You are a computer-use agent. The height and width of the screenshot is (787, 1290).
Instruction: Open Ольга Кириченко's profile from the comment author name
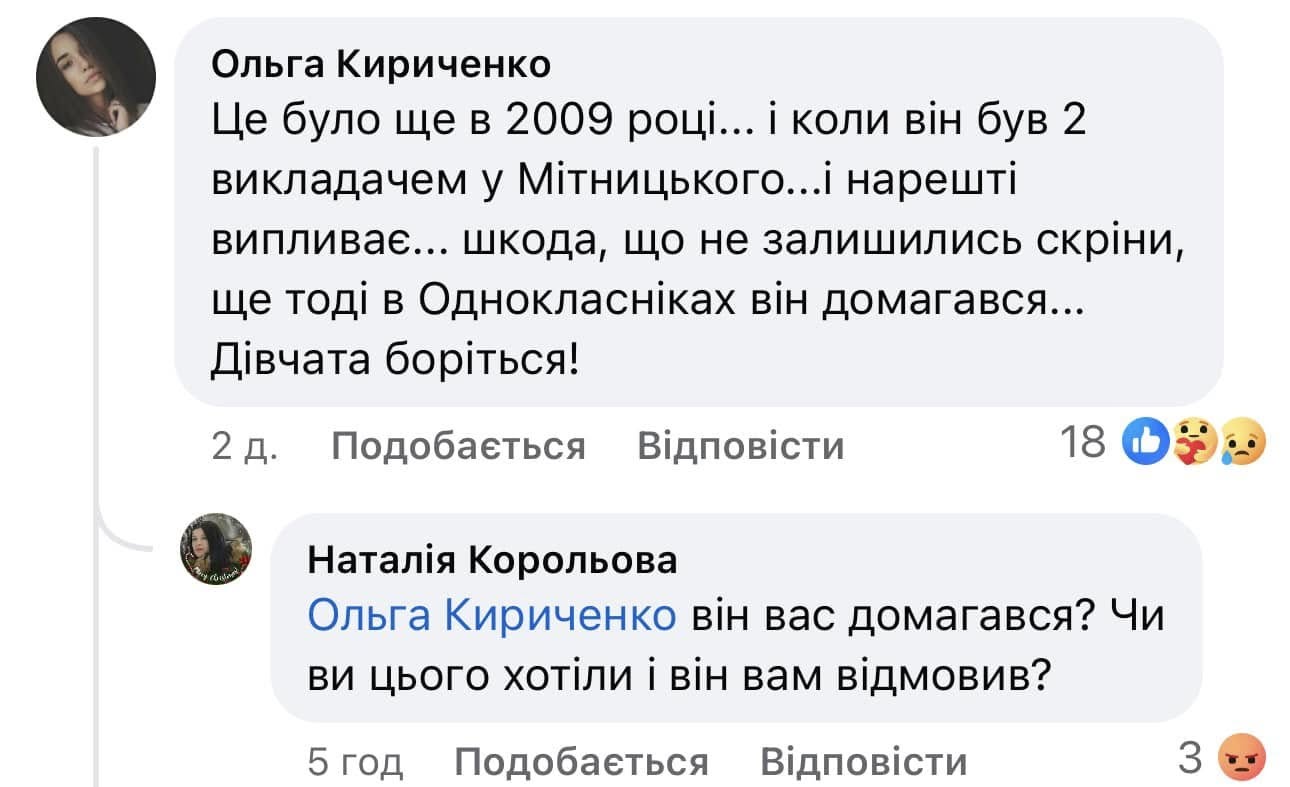[x=382, y=65]
